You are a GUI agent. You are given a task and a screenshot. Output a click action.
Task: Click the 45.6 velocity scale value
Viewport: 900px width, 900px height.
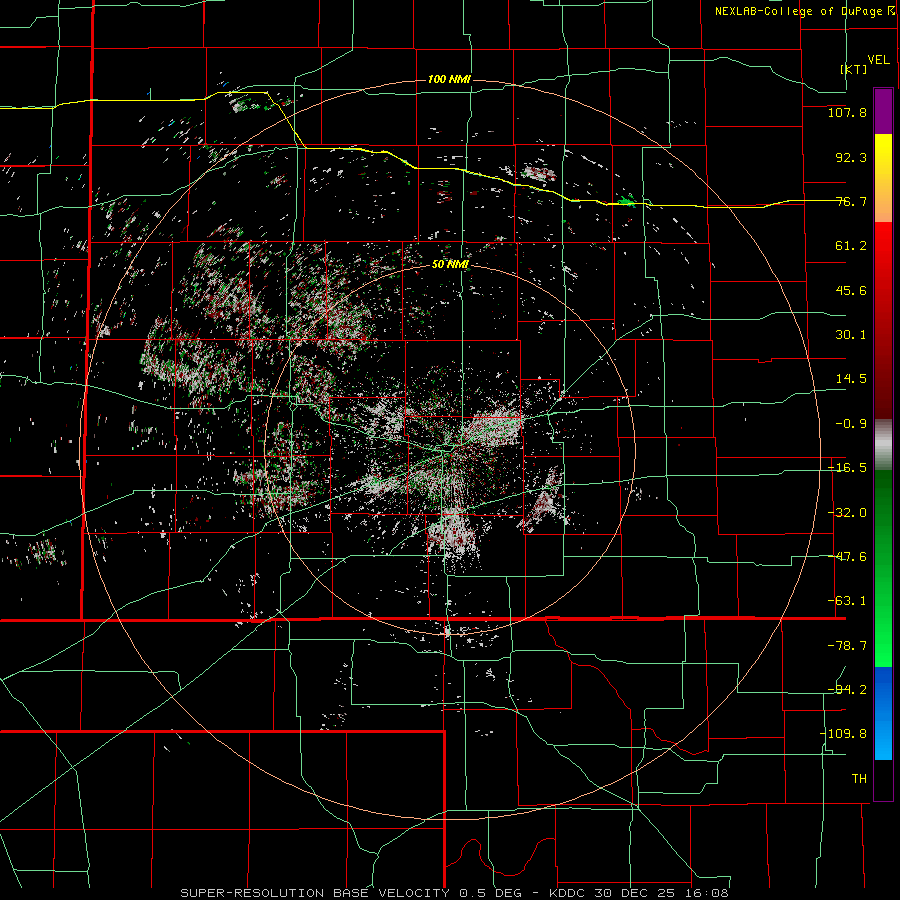tap(851, 290)
